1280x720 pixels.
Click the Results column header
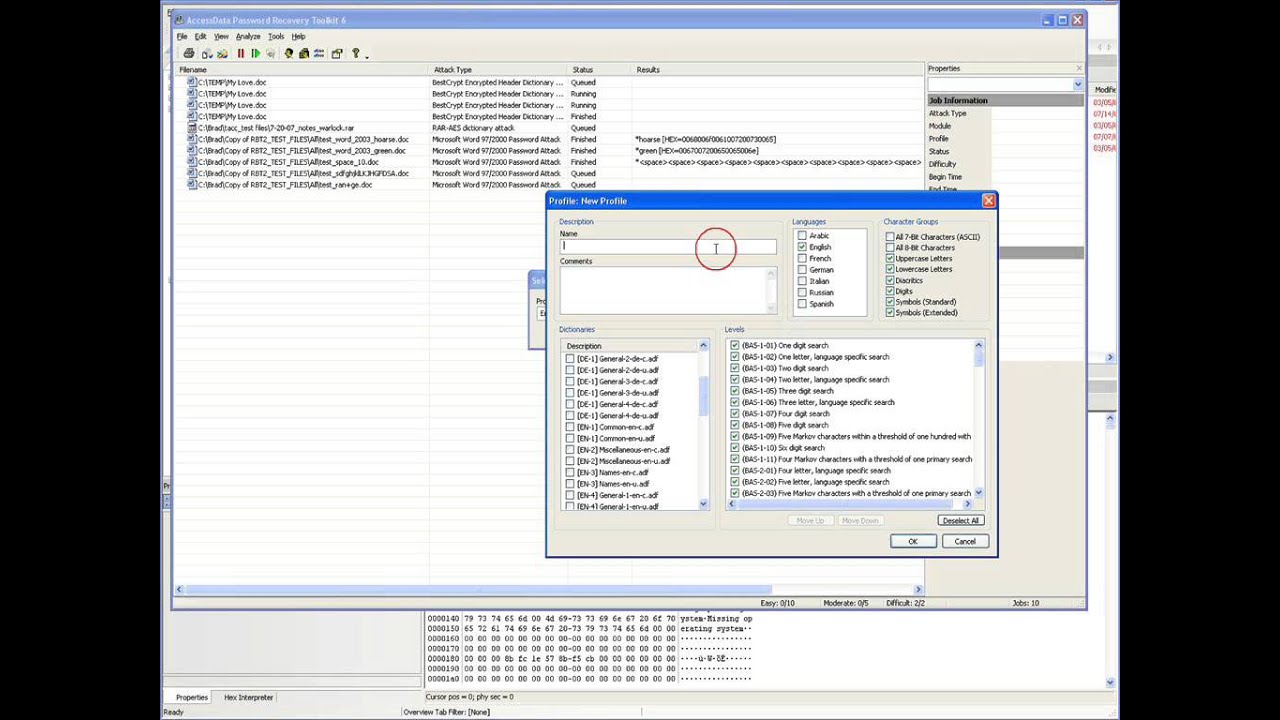[x=777, y=70]
